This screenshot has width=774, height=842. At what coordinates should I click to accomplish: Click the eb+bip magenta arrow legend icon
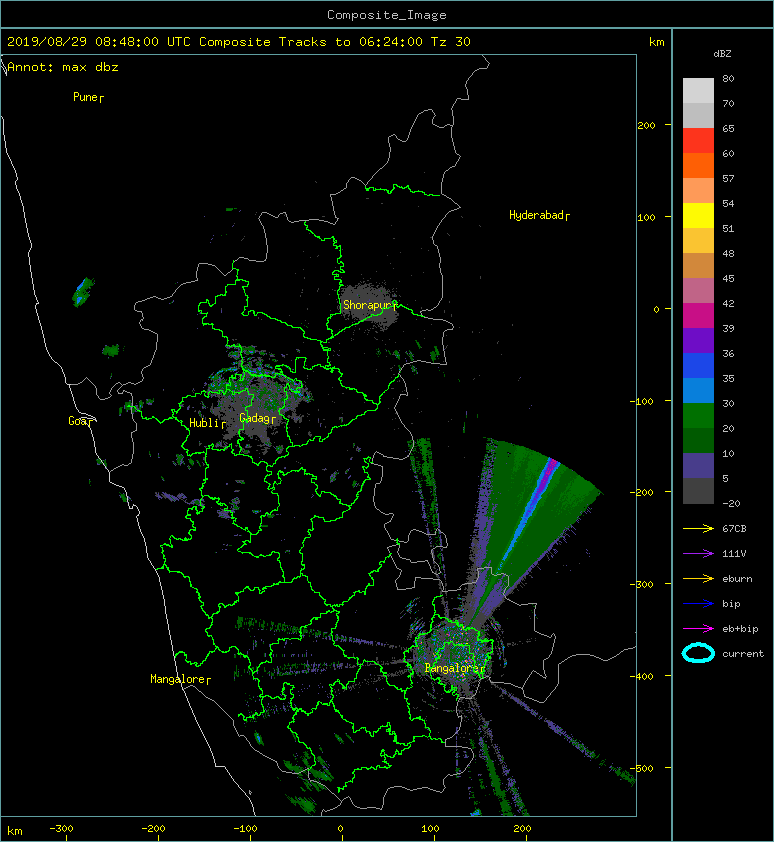tap(698, 629)
